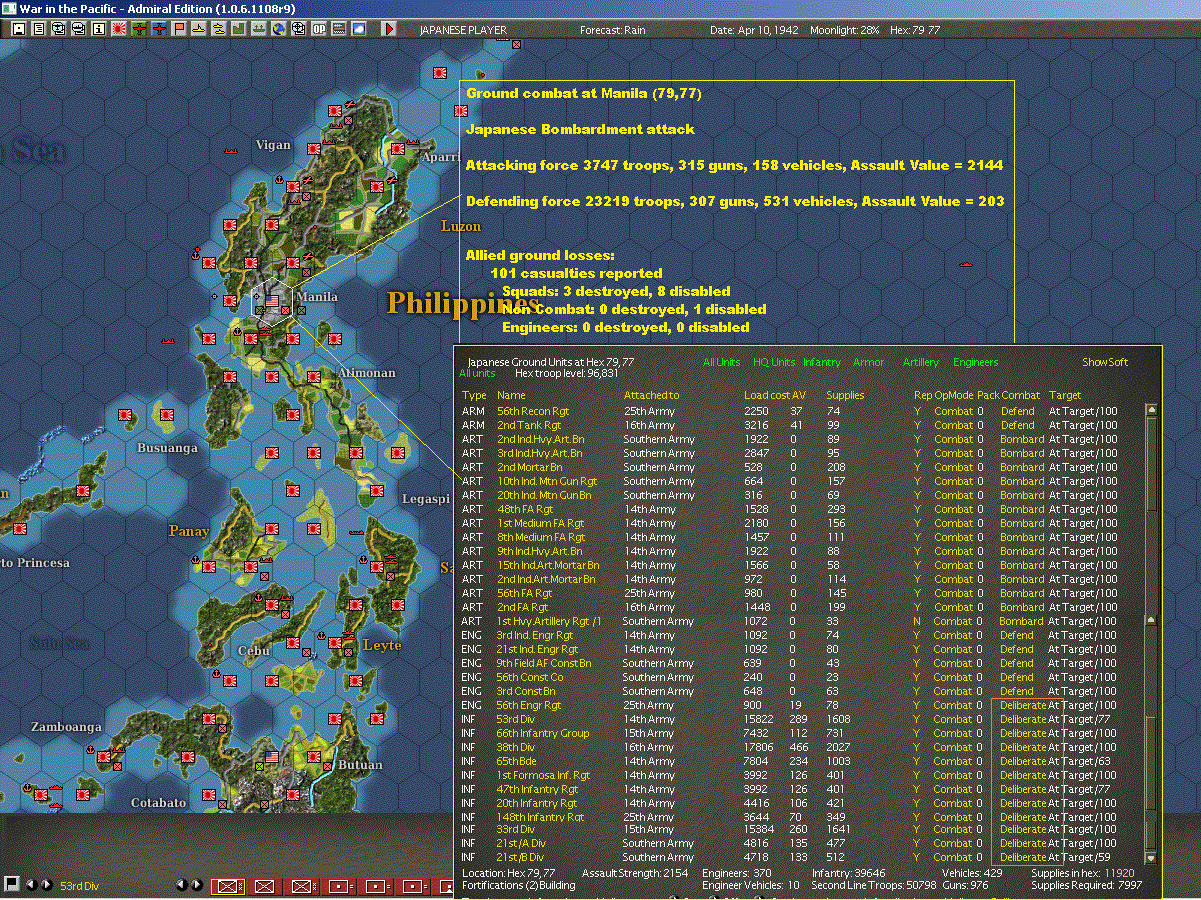Open the text document report icon
Viewport: 1201px width, 900px height.
pos(39,30)
